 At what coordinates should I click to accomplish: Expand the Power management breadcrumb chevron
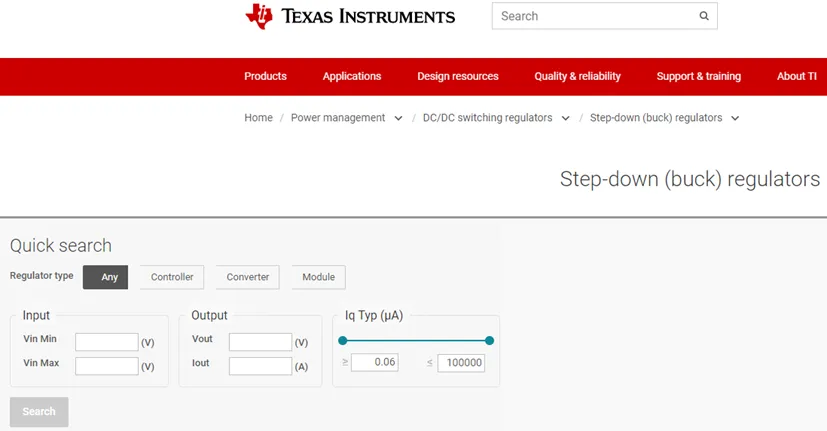coord(398,118)
